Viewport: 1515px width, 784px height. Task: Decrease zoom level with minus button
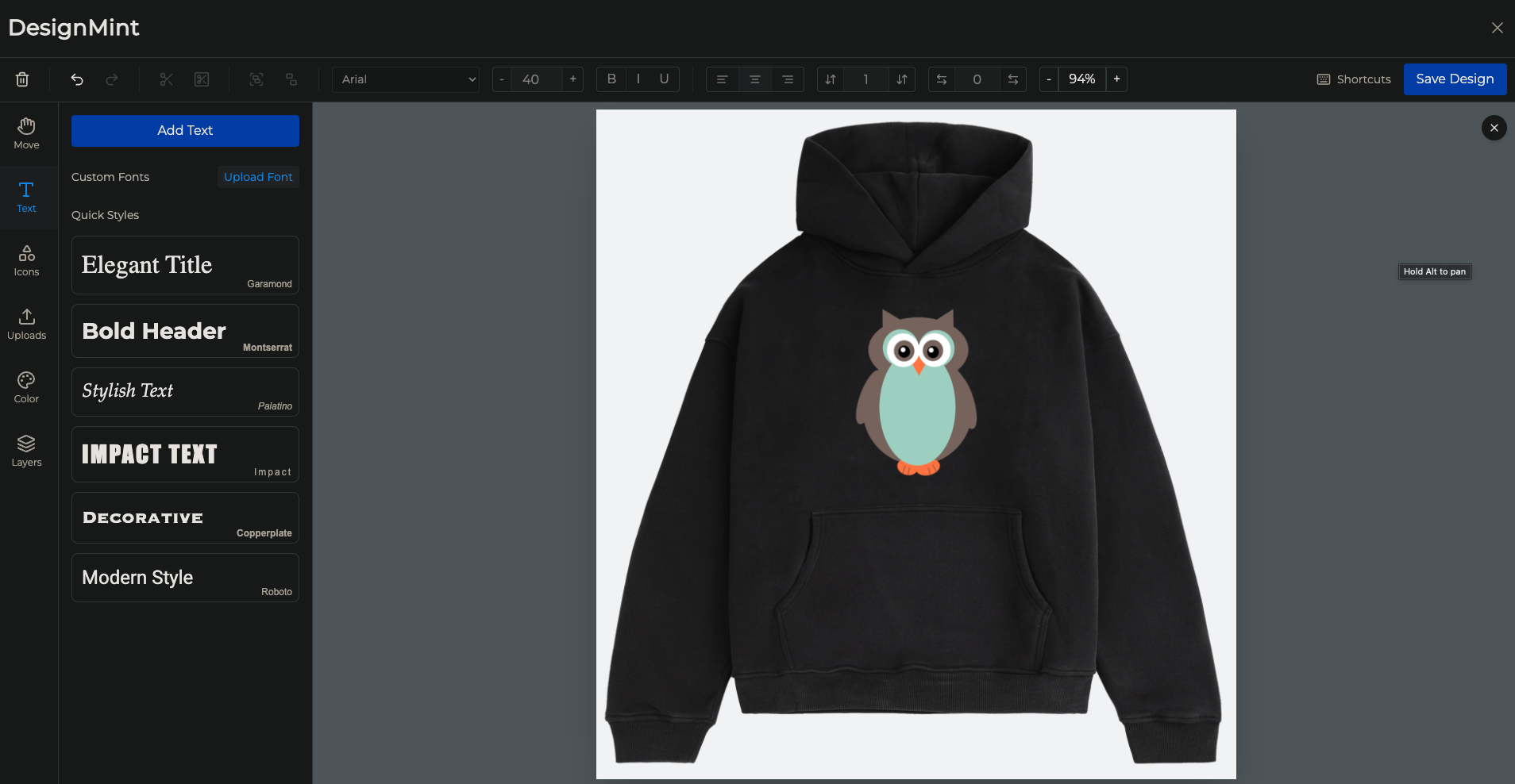pos(1049,79)
